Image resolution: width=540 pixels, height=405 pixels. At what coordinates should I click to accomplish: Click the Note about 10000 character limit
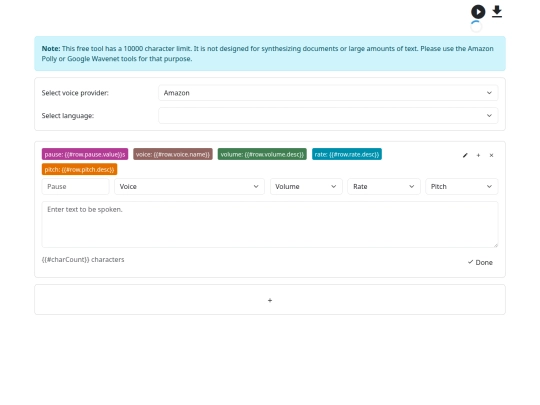(x=270, y=54)
